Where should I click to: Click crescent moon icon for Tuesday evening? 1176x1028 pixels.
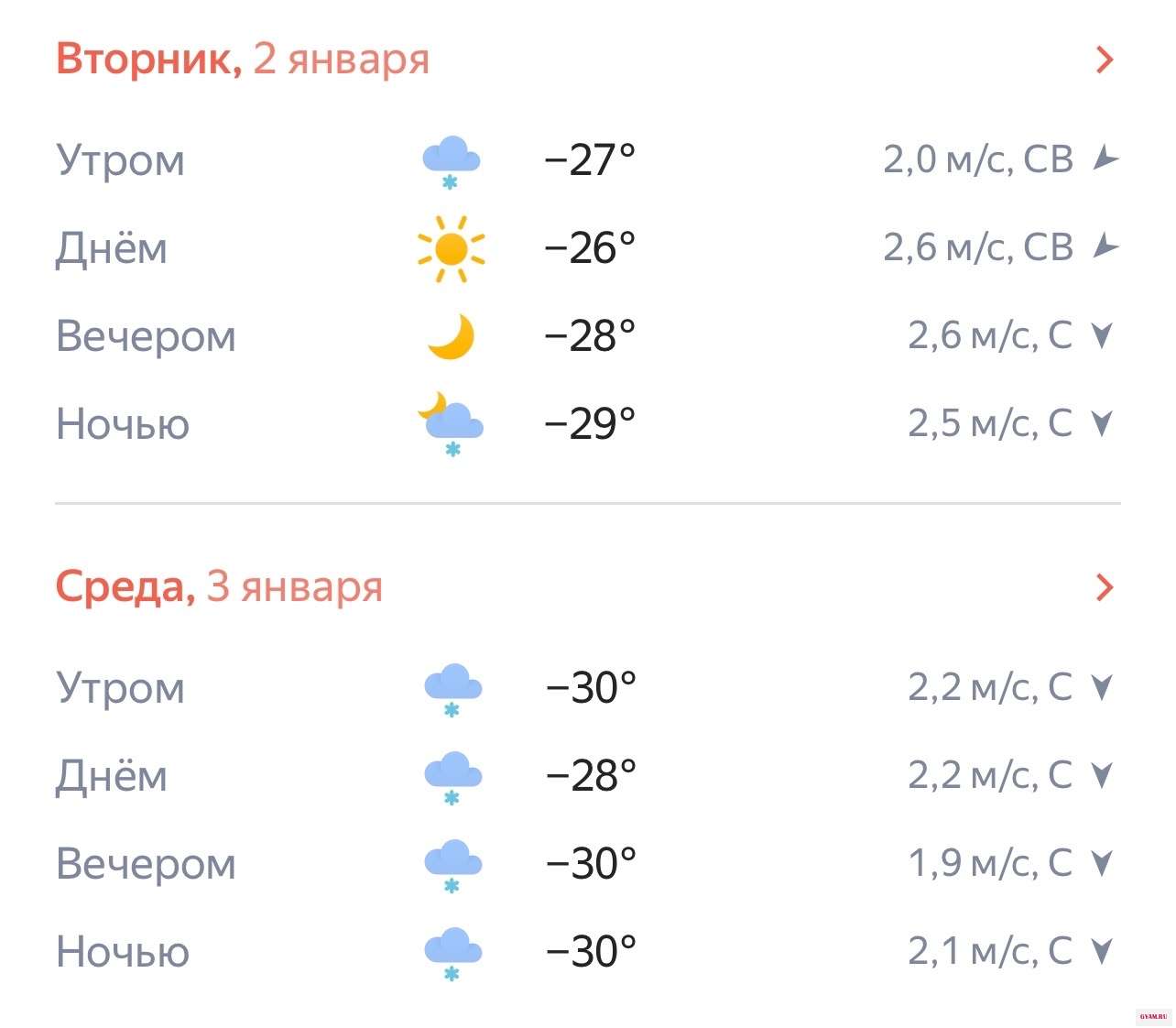[451, 336]
